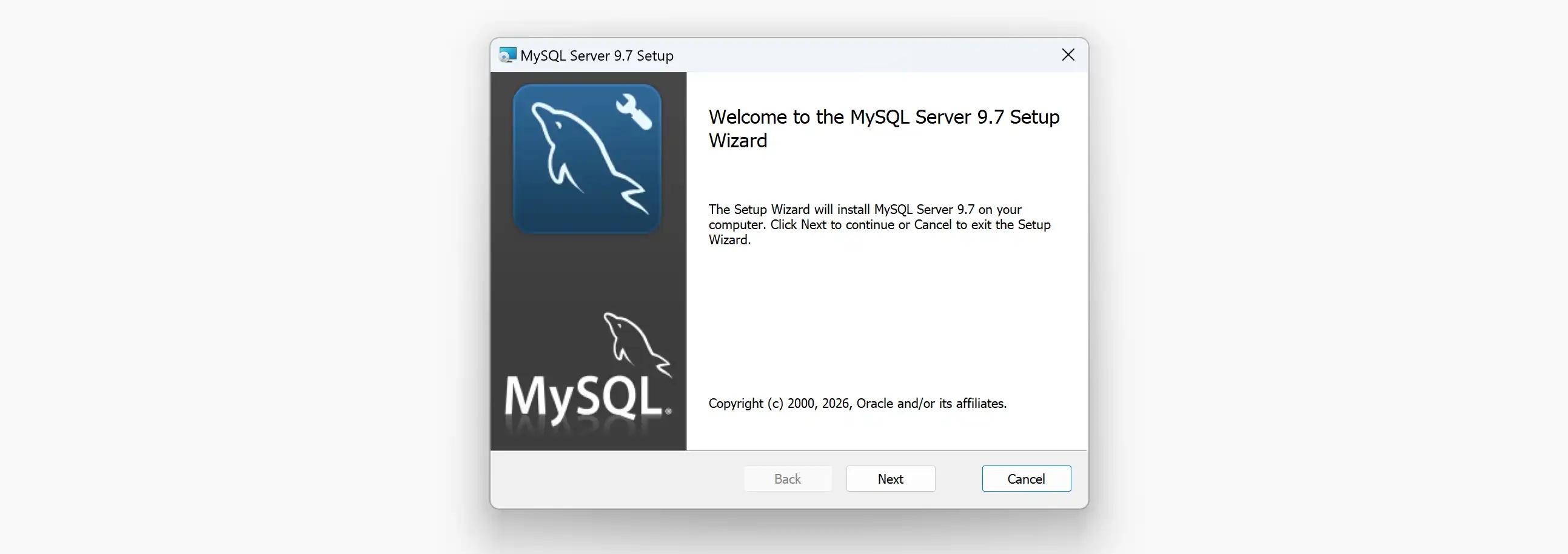Screen dimensions: 1568x554
Task: Click the Setup Wizard description paragraph
Action: 880,225
